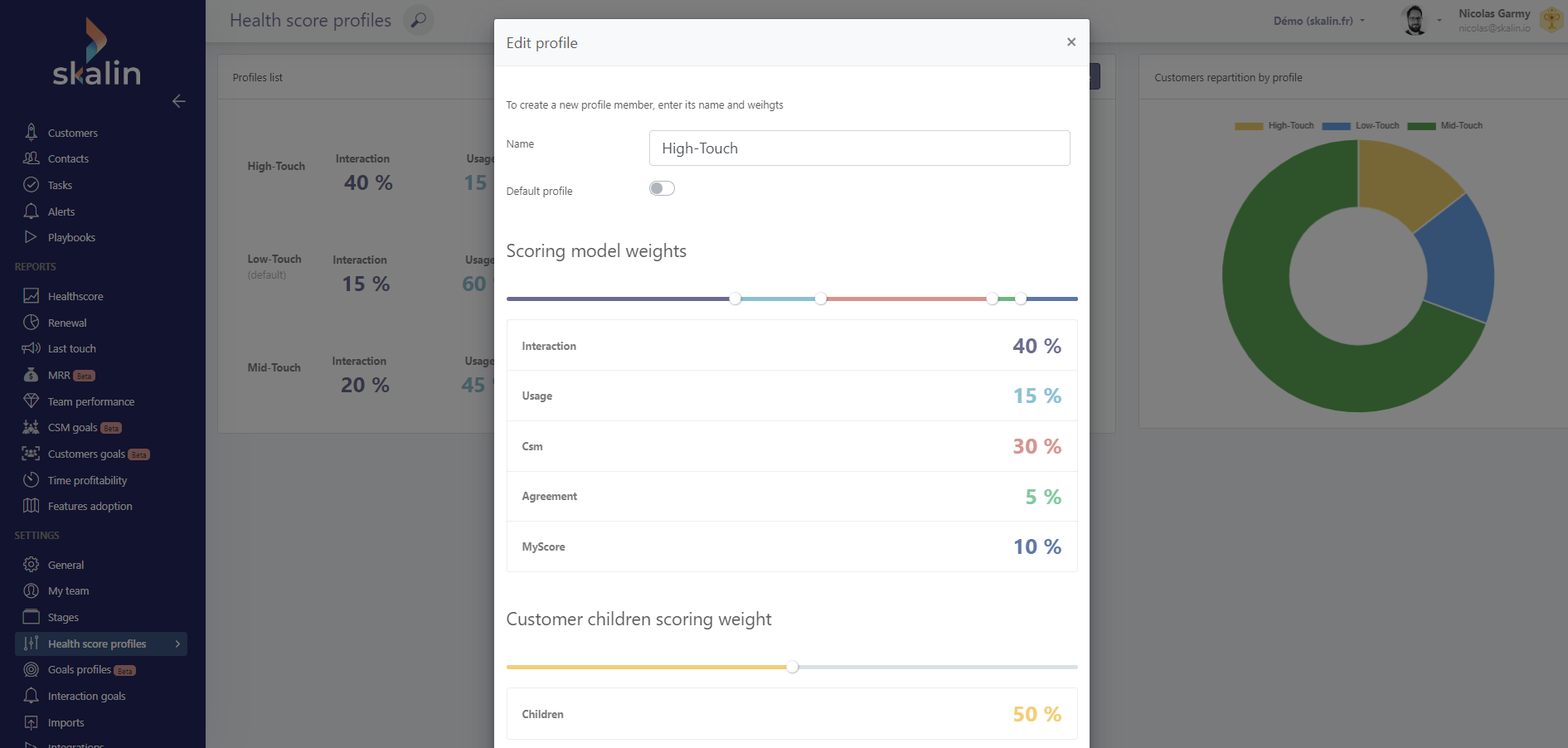Open the Démo (skalin.fr) workspace dropdown
Screen dimensions: 1568x748
pos(1318,21)
